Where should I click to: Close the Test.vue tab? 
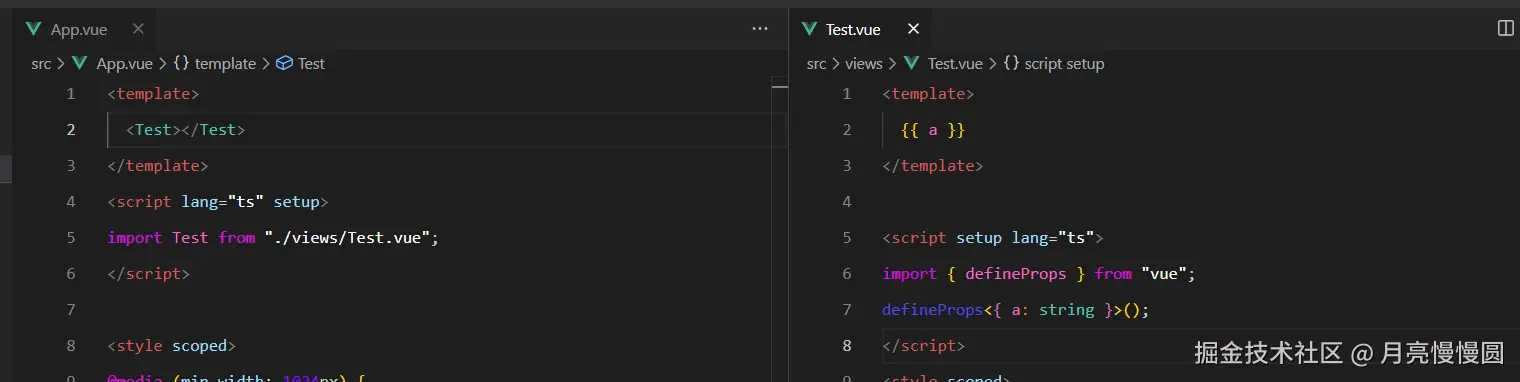point(913,29)
